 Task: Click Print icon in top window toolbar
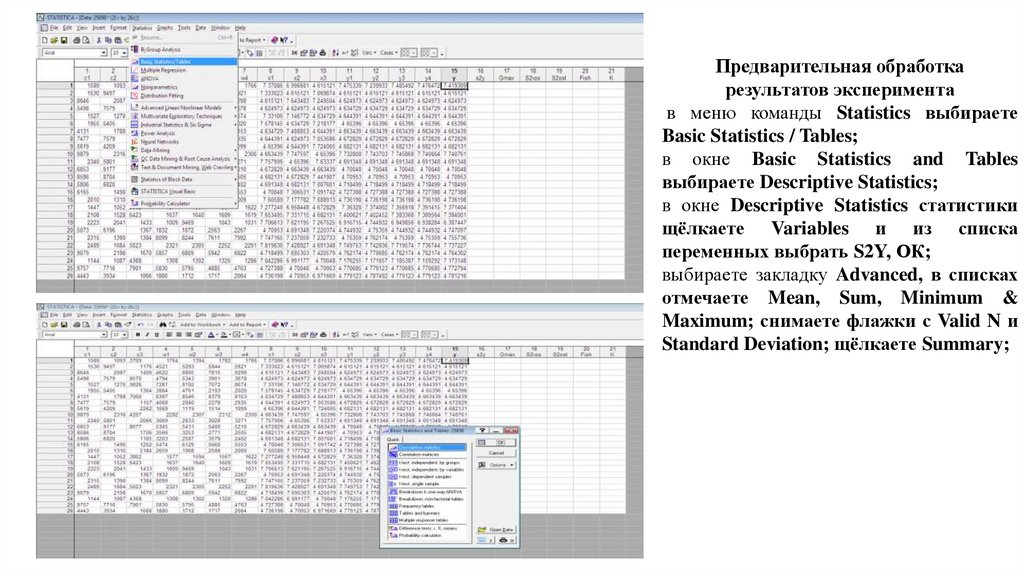pyautogui.click(x=76, y=40)
